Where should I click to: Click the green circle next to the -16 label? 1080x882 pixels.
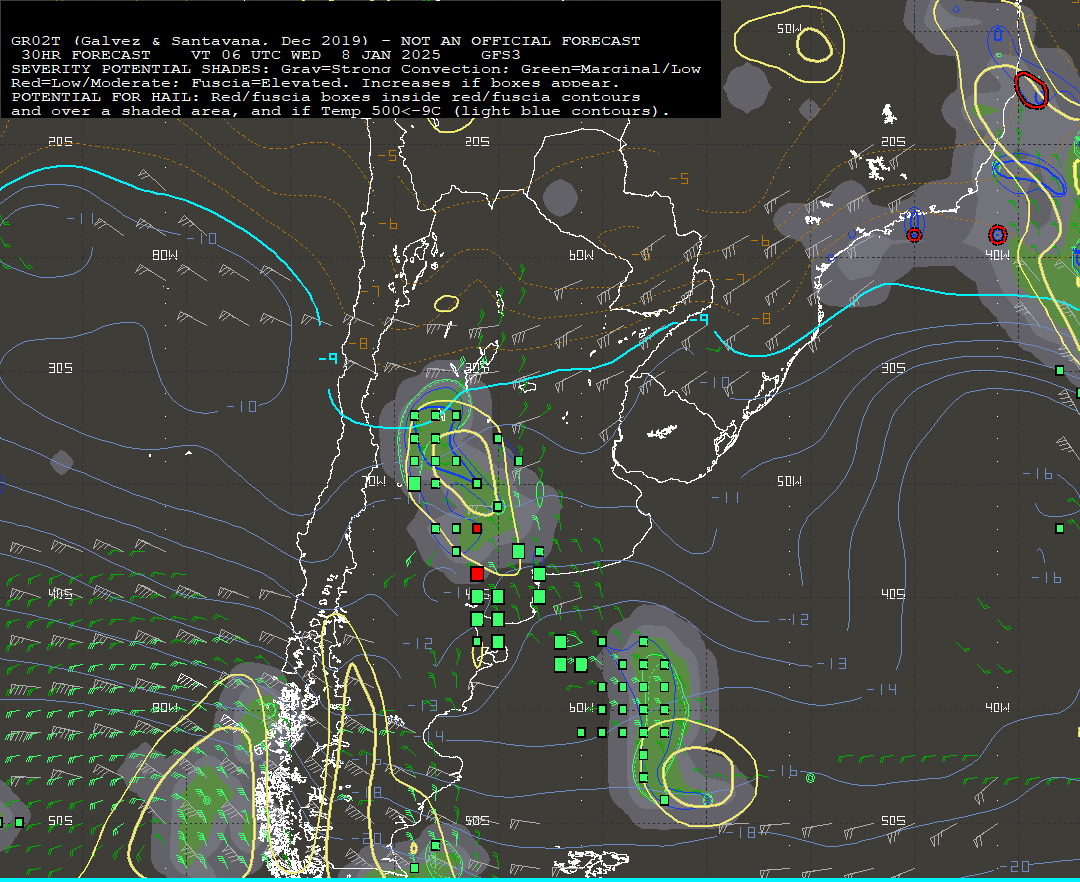coord(810,778)
